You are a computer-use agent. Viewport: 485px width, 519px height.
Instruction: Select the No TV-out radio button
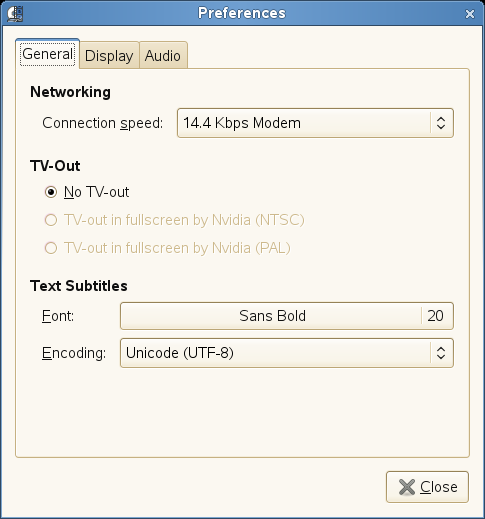[x=51, y=192]
